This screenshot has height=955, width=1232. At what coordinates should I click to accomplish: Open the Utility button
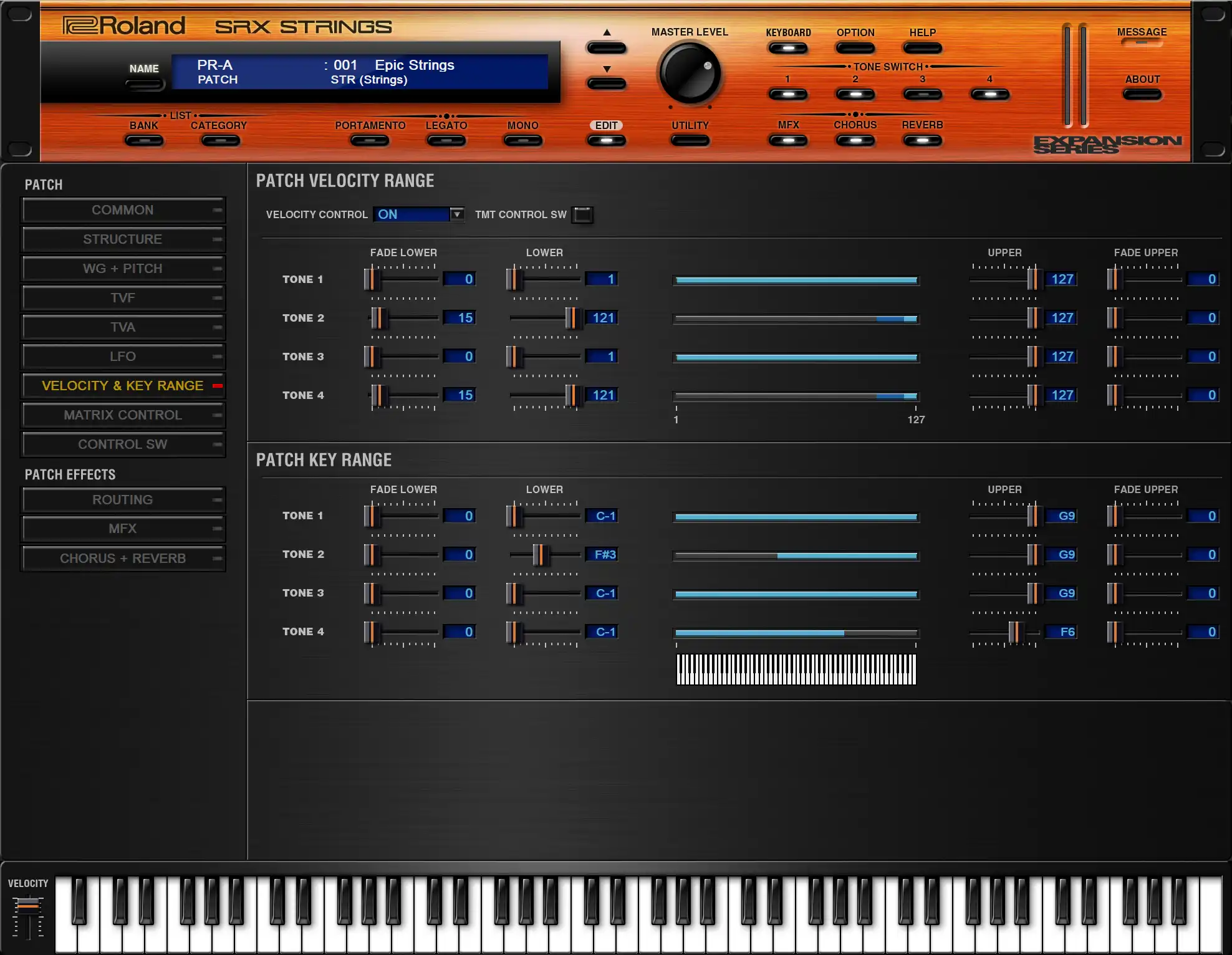[x=690, y=140]
